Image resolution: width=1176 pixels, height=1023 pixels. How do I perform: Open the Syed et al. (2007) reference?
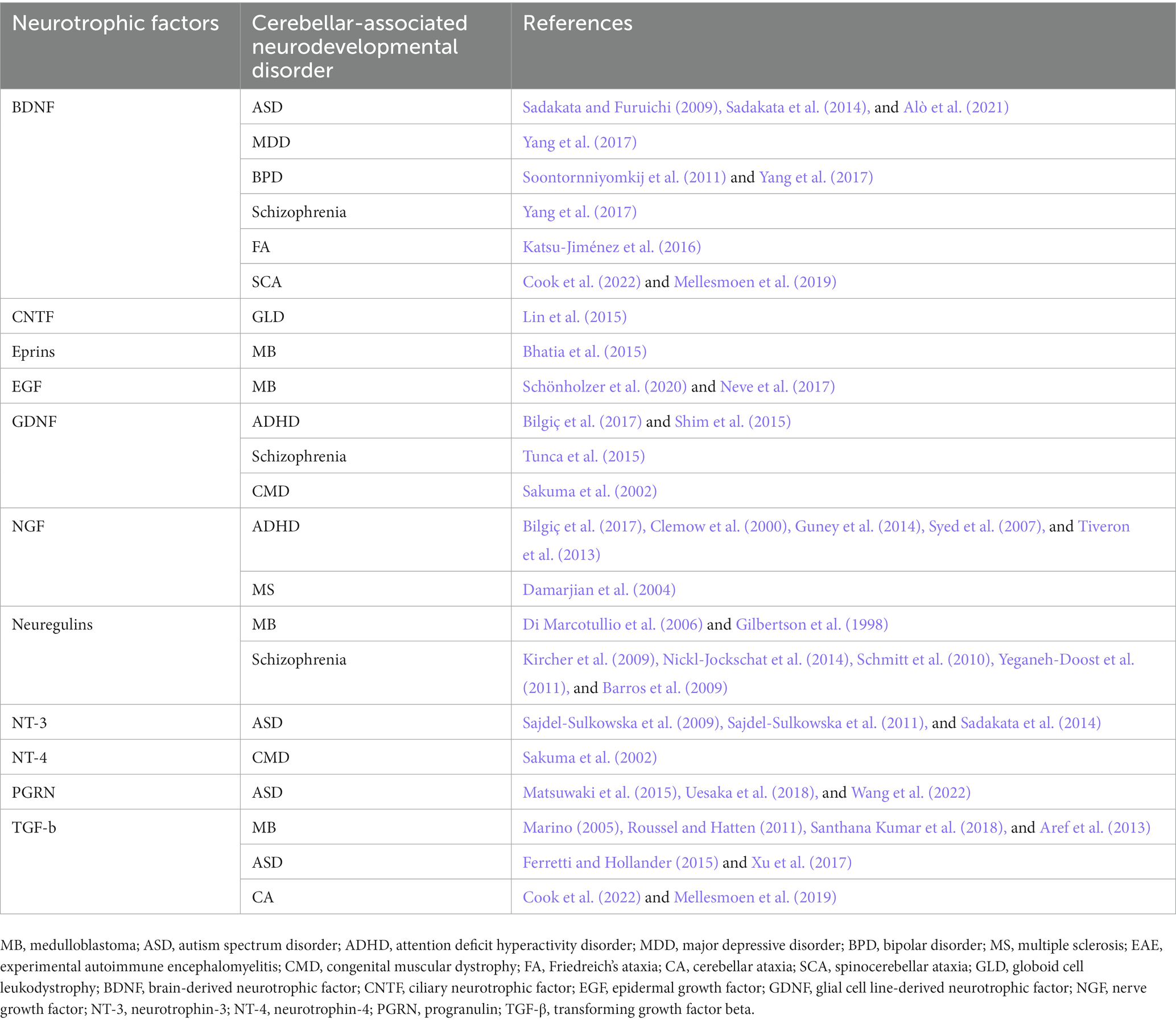pyautogui.click(x=987, y=526)
